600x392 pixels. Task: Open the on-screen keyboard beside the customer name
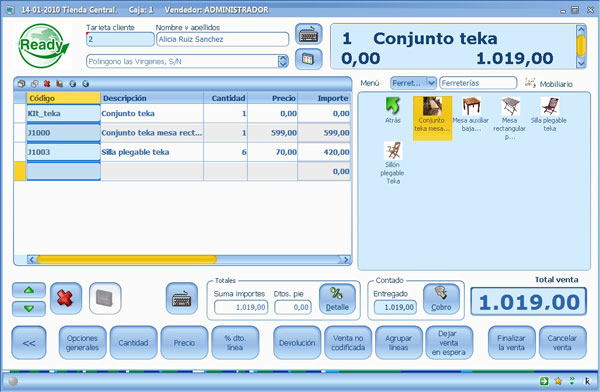[308, 34]
